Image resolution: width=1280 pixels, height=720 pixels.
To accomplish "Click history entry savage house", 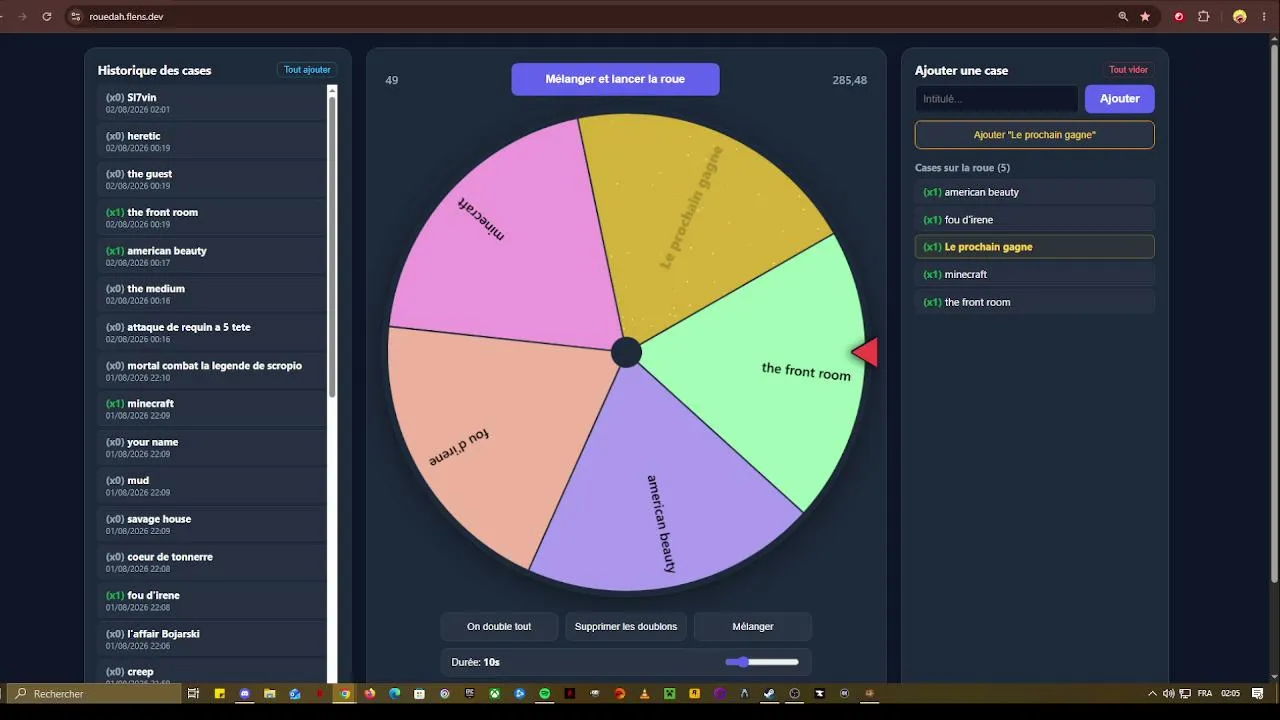I will pyautogui.click(x=212, y=524).
